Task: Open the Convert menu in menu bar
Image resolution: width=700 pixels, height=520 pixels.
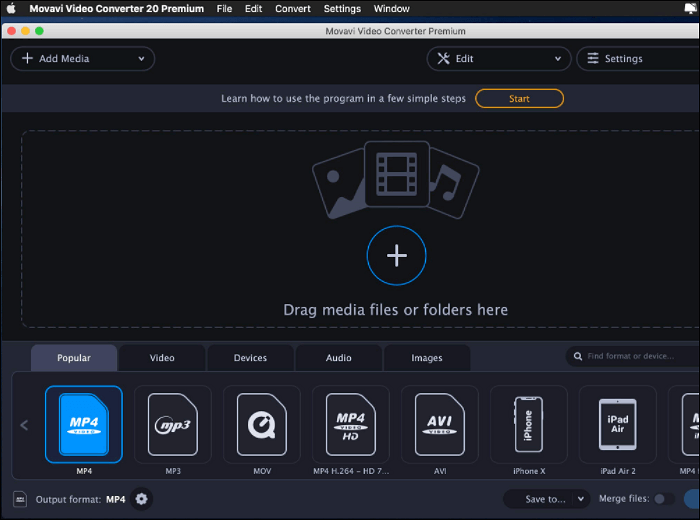Action: (293, 9)
